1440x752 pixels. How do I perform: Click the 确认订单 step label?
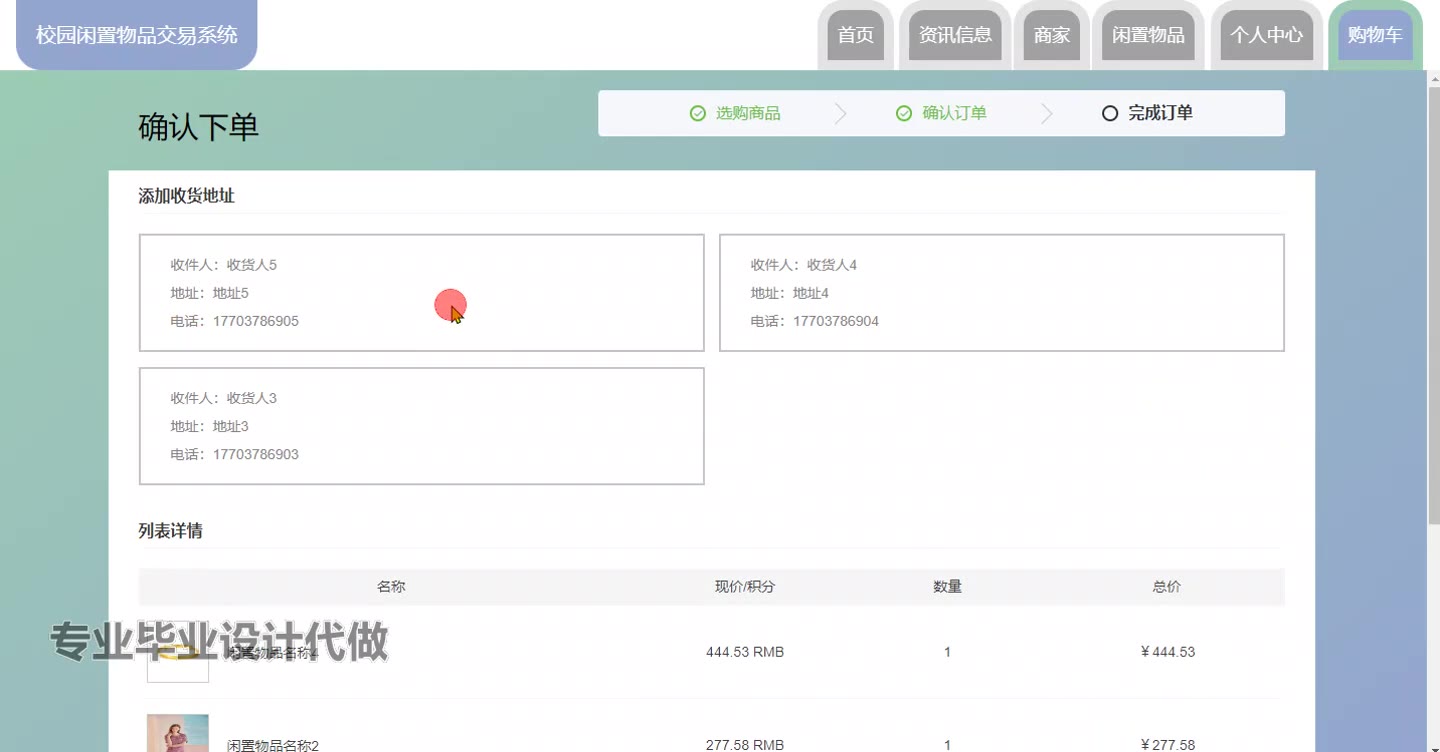tap(954, 113)
